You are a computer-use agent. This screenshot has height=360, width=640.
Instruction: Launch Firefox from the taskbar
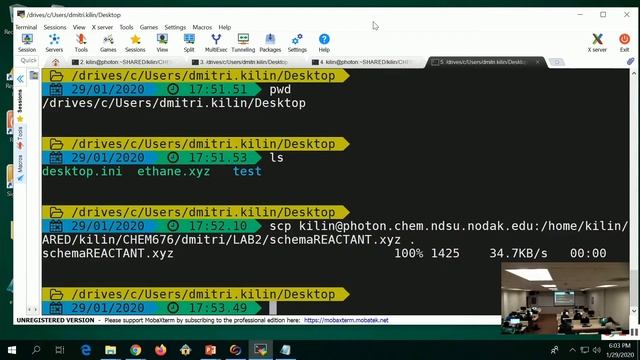(160, 350)
